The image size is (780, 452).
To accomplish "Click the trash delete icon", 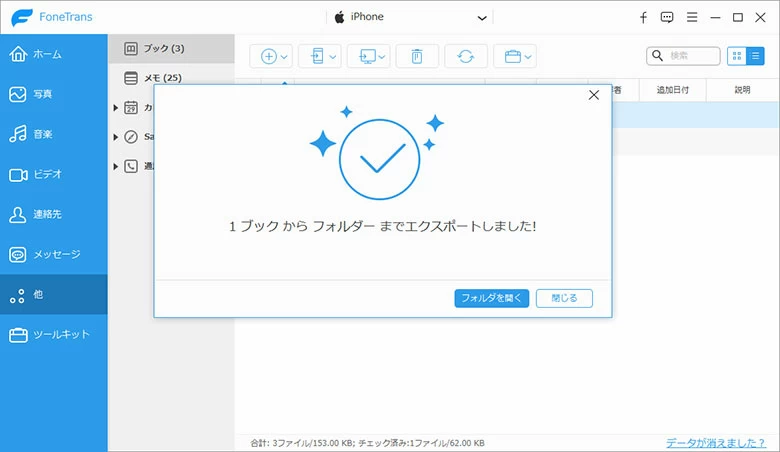I will 416,57.
